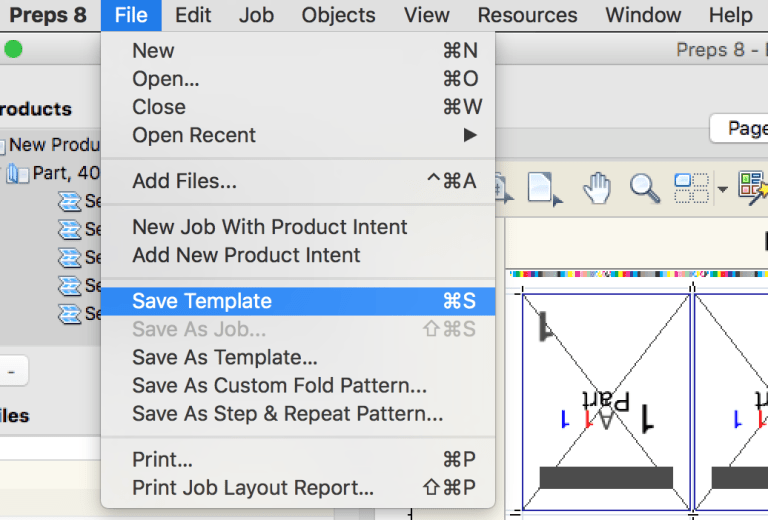Select the magnifier zoom tool
768x520 pixels.
tap(644, 187)
